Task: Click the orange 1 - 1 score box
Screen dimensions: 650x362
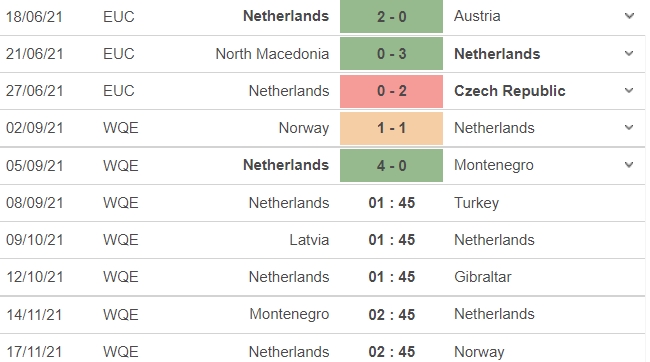Action: (391, 128)
